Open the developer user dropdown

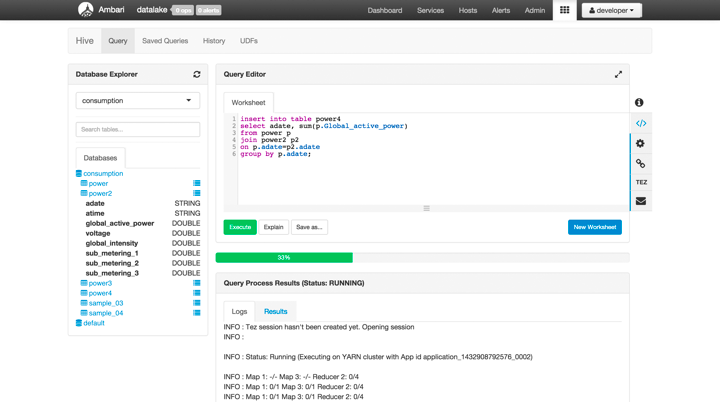click(611, 10)
